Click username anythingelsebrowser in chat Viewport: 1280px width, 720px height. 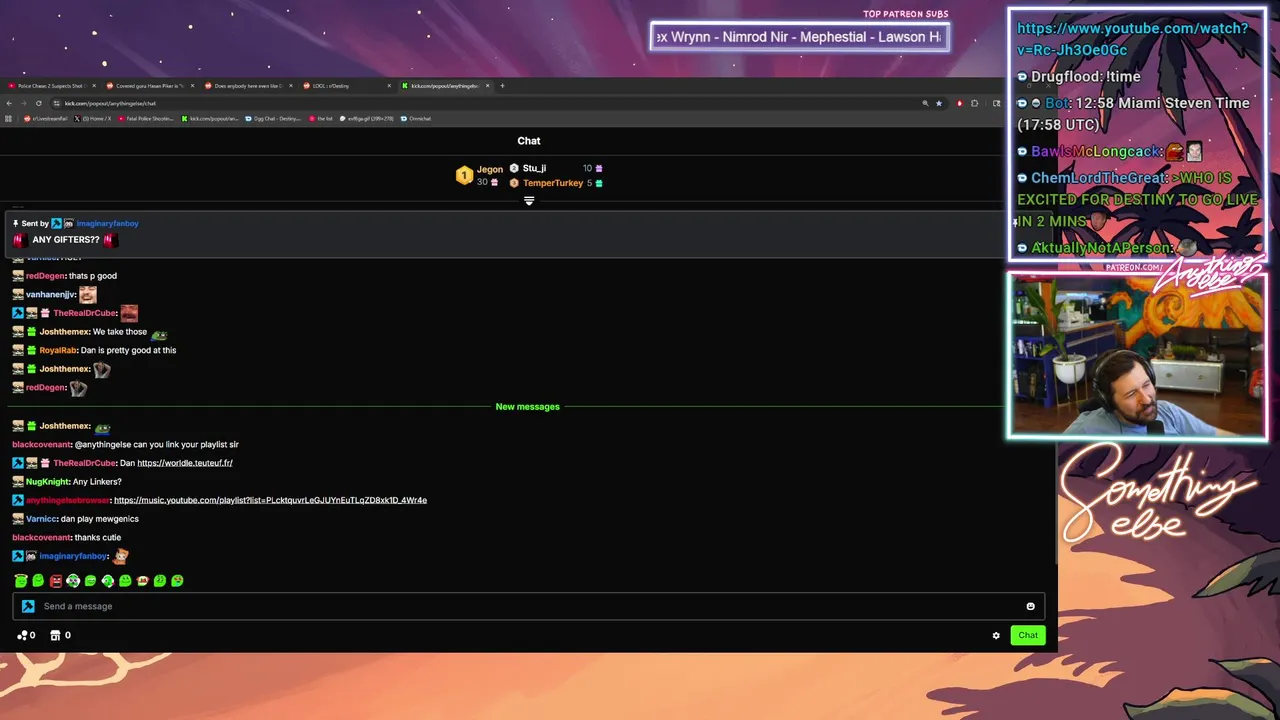pos(67,500)
